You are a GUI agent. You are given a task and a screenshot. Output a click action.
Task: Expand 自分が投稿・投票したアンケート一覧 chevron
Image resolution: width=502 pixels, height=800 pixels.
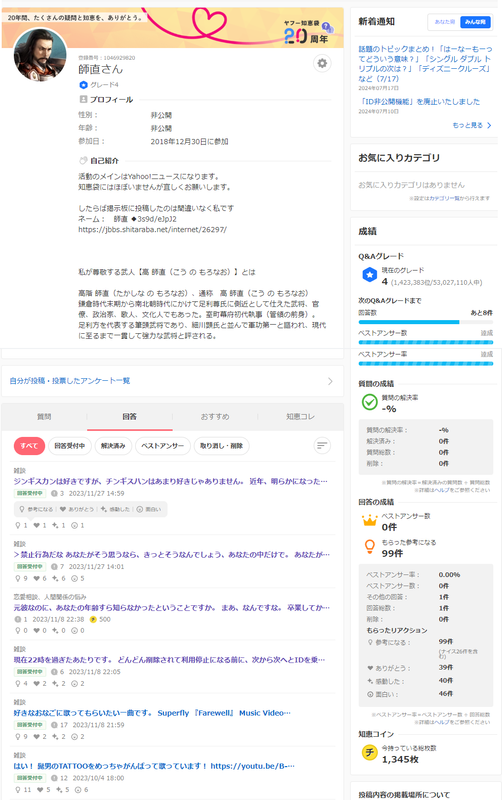pos(330,381)
